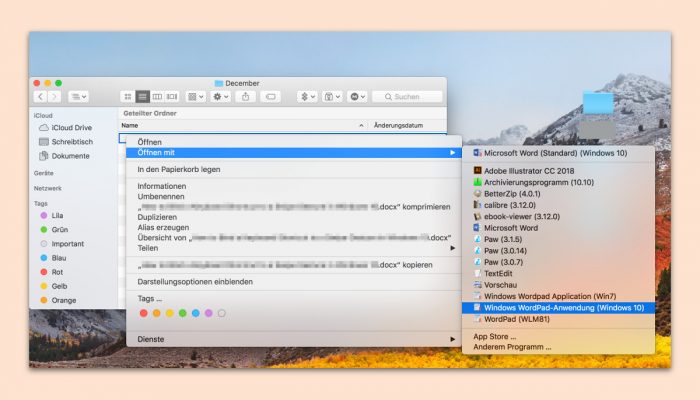Choose Anderem Programm ... in submenu

pyautogui.click(x=558, y=347)
